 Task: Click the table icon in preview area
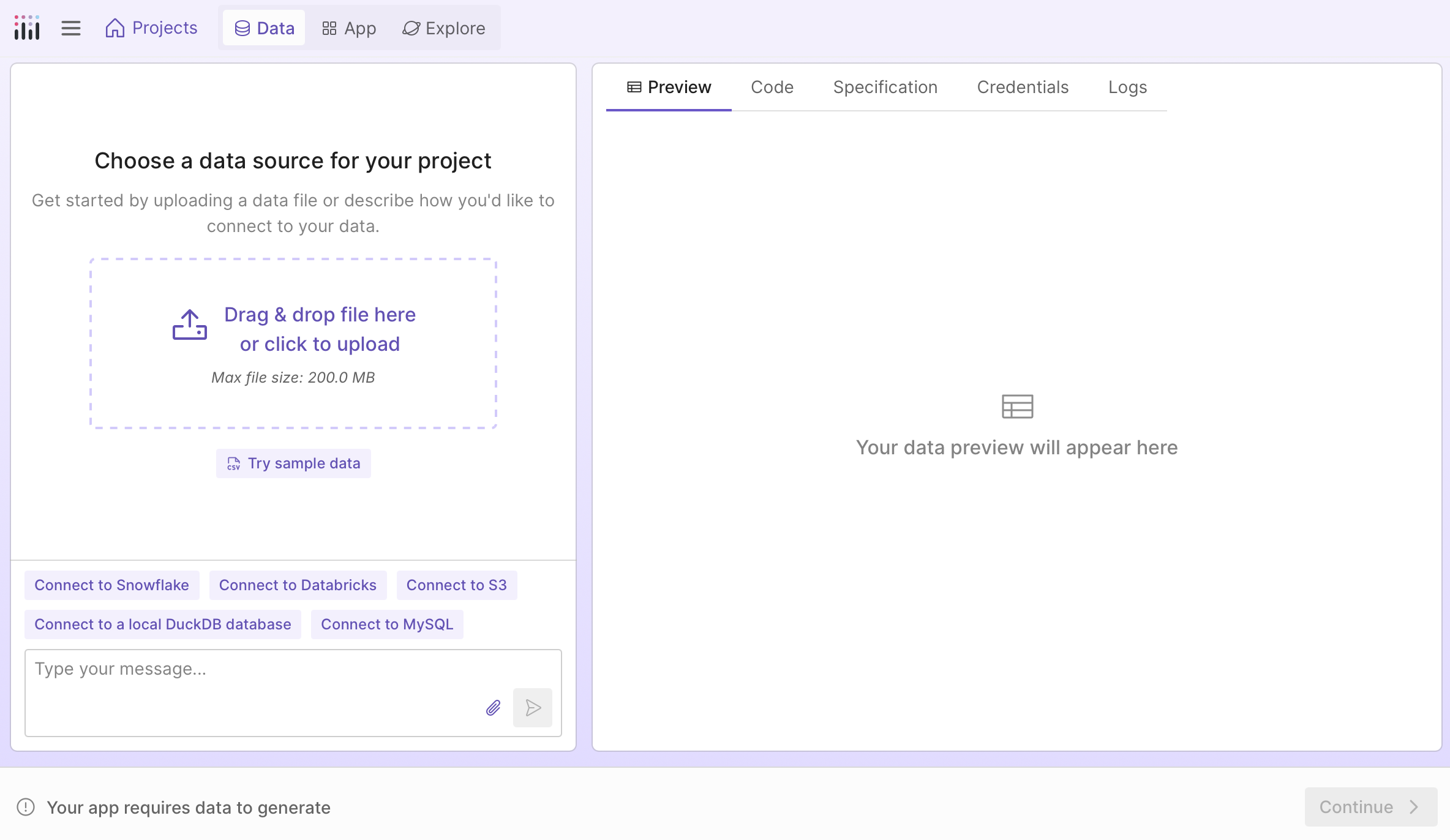[x=1017, y=407]
